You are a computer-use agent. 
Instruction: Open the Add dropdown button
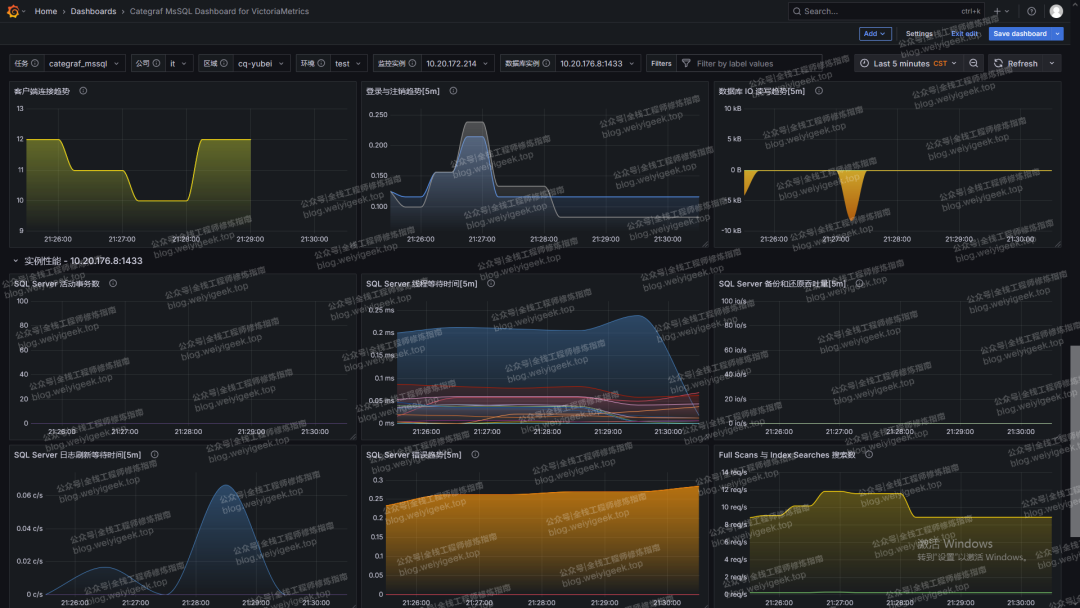[x=875, y=34]
